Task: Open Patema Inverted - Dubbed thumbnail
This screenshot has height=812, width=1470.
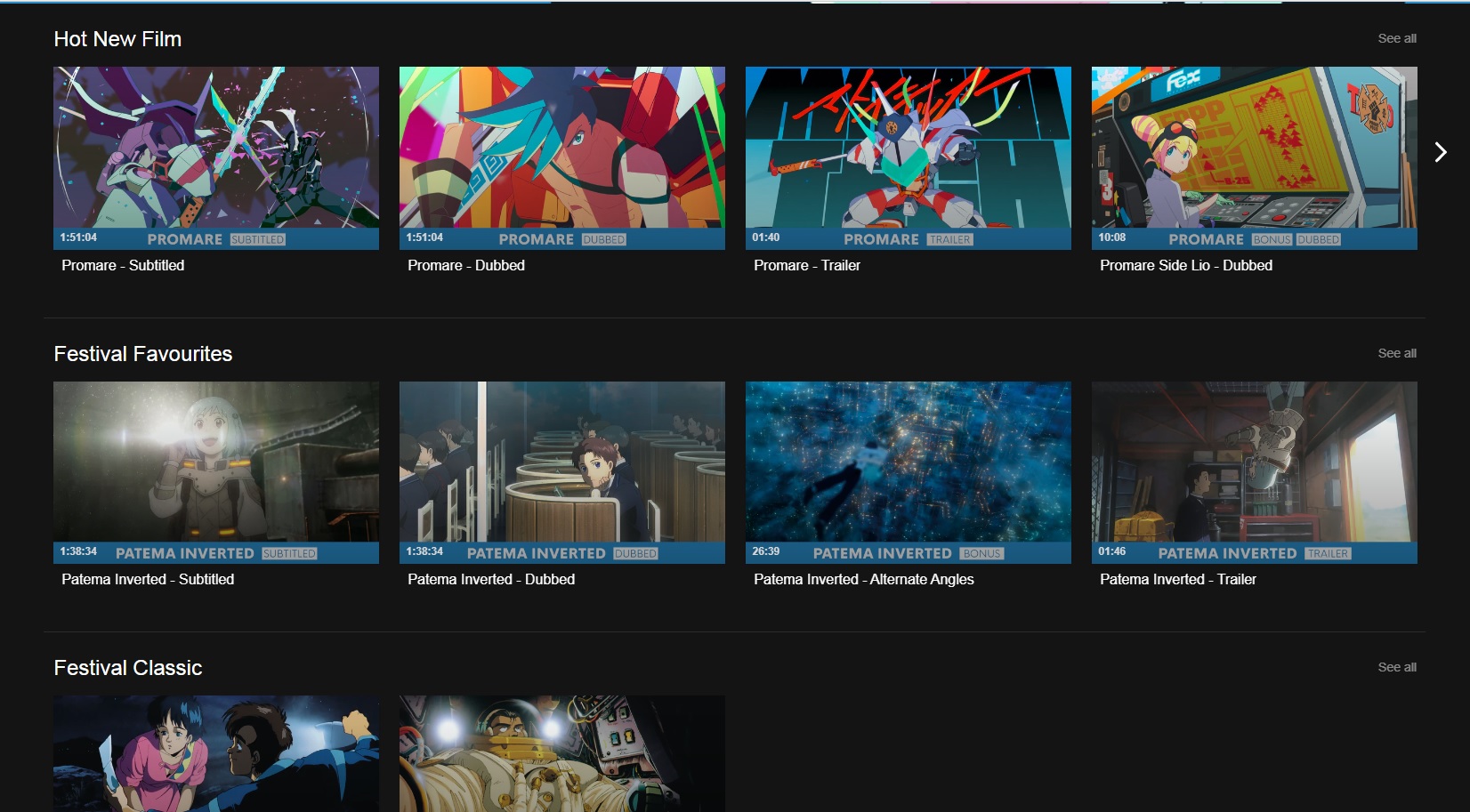Action: click(562, 472)
